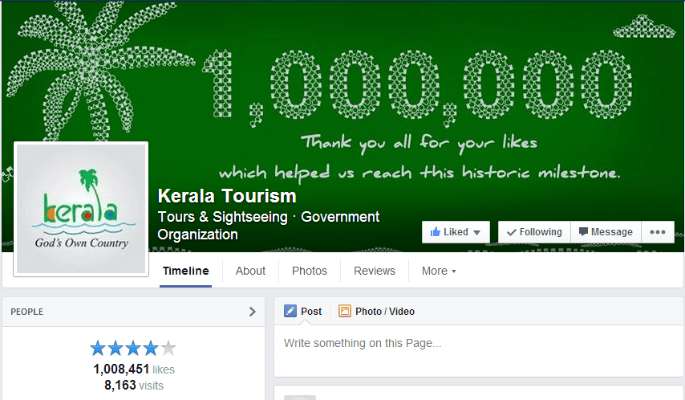Open the three-dots more actions button

tap(657, 232)
